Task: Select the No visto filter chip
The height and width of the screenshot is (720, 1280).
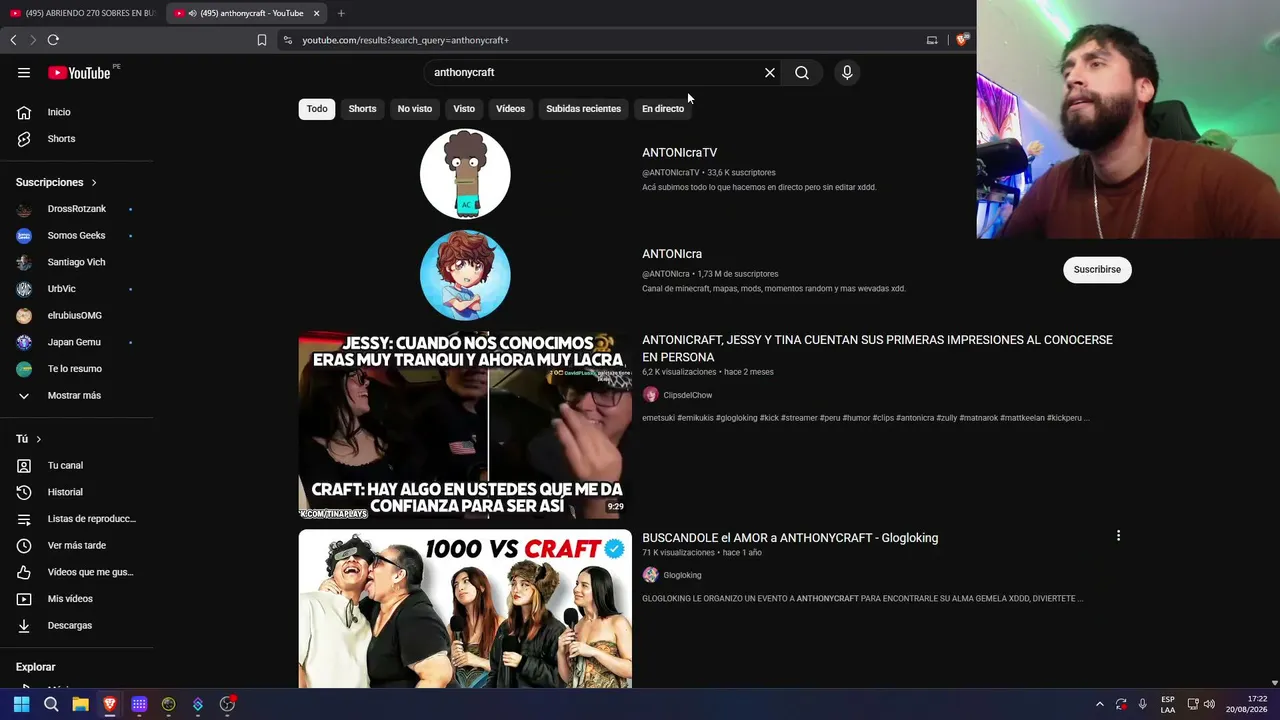Action: (x=415, y=109)
